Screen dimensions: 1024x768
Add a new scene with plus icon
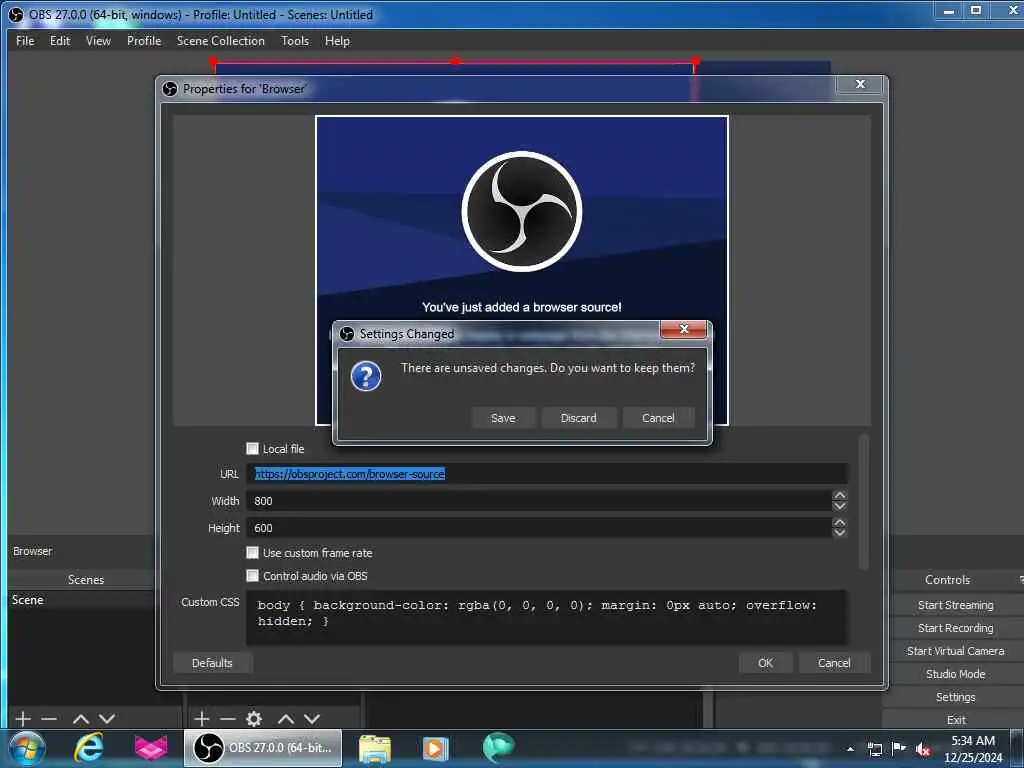(x=23, y=719)
